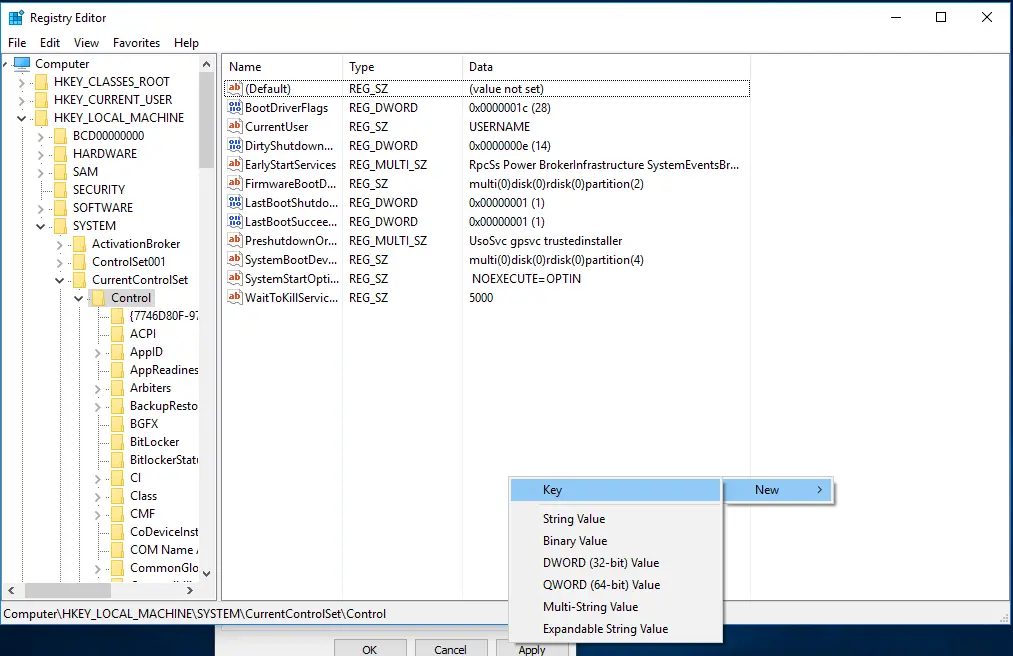Screen dimensions: 1013x656
Task: Collapse the HKEY_LOCAL_MACHINE node
Action: point(21,118)
